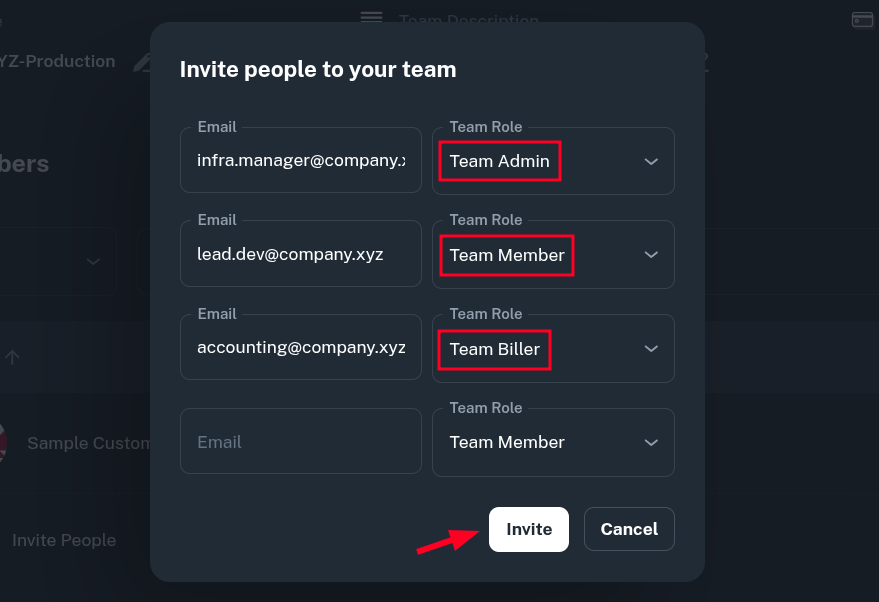Click the hamburger icon beside Team Description
The height and width of the screenshot is (602, 879).
(x=371, y=18)
